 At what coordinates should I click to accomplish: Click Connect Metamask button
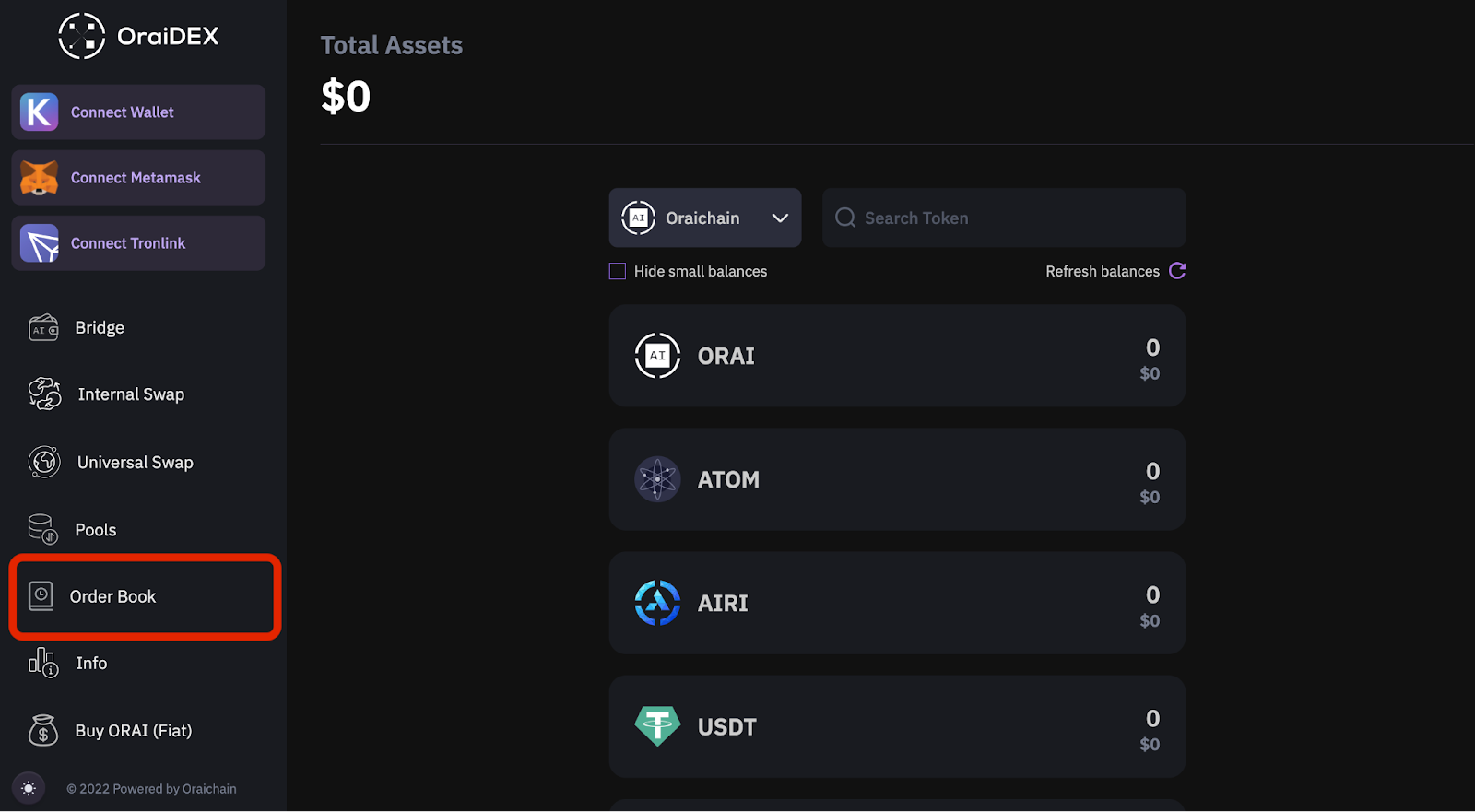[138, 178]
